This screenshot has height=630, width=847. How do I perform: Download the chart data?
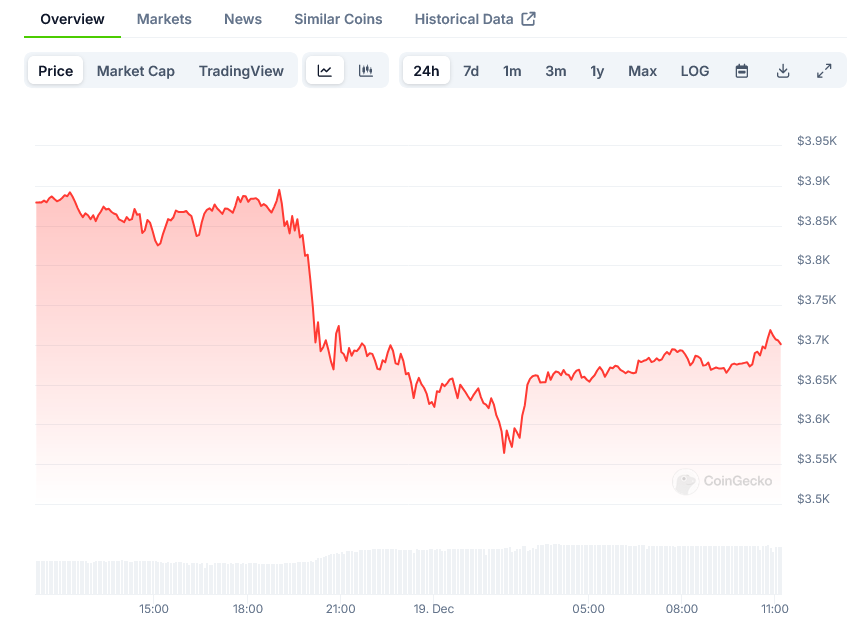coord(783,71)
